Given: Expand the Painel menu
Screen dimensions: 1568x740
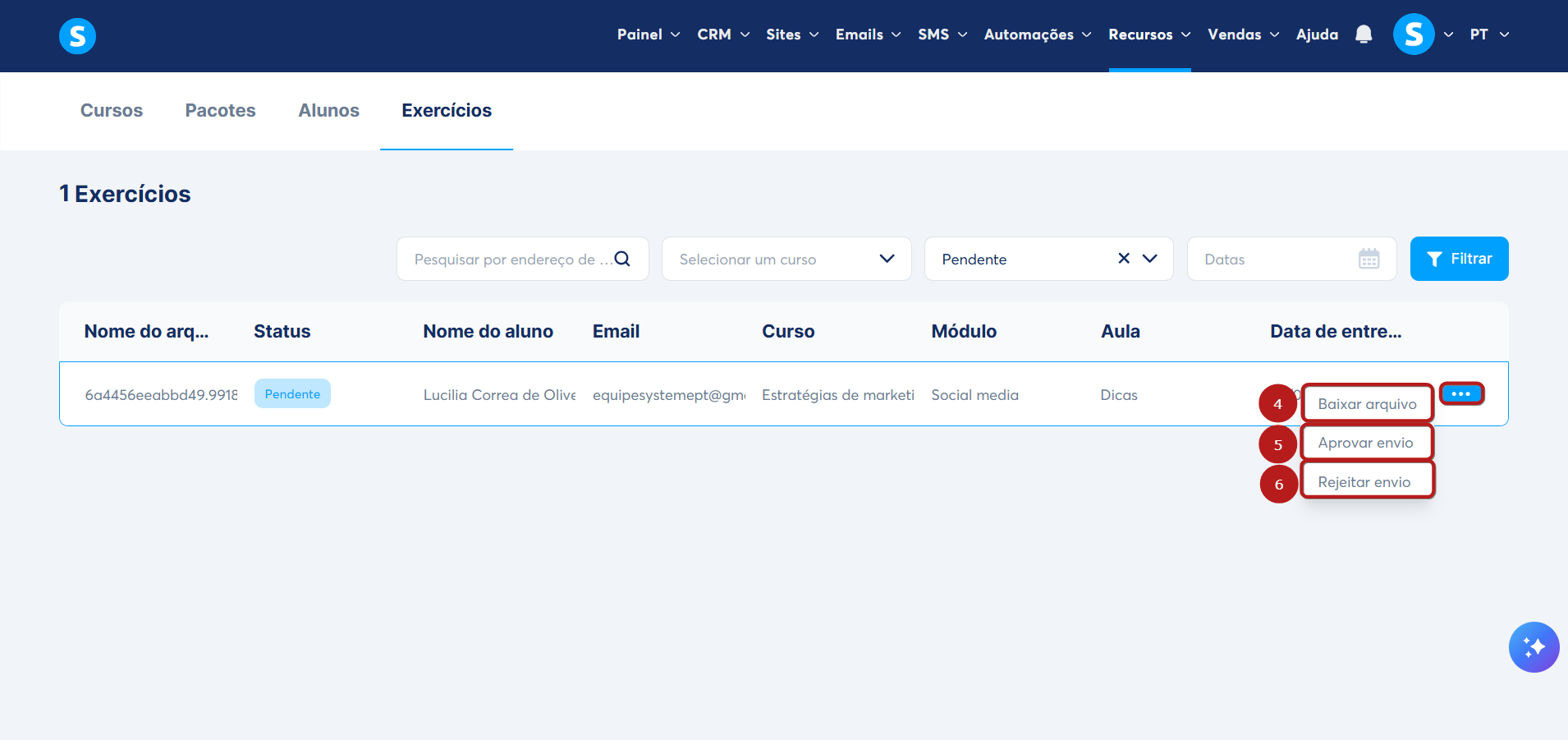Looking at the screenshot, I should (649, 34).
